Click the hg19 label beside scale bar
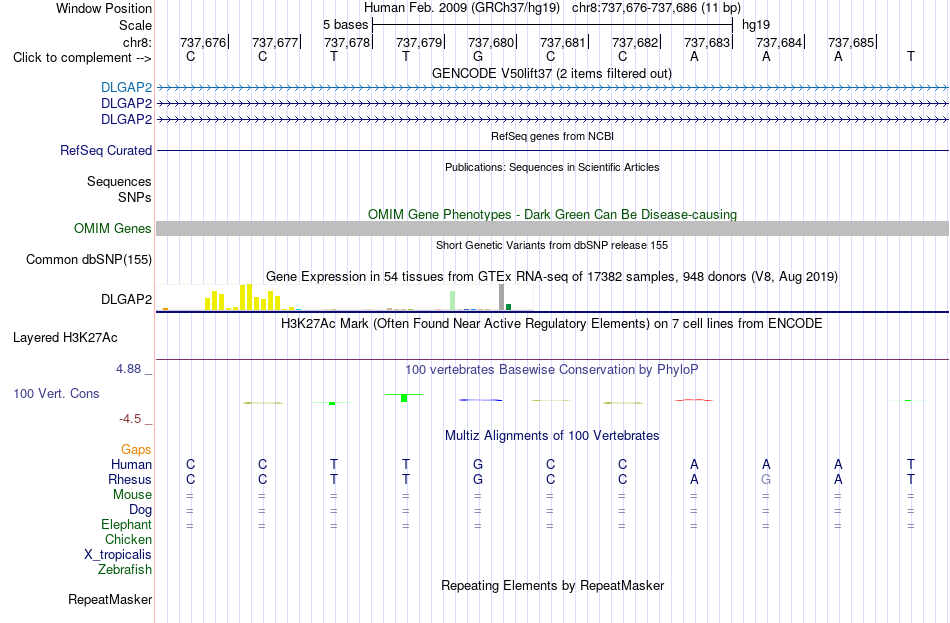Screen dimensions: 950x623 pos(756,25)
